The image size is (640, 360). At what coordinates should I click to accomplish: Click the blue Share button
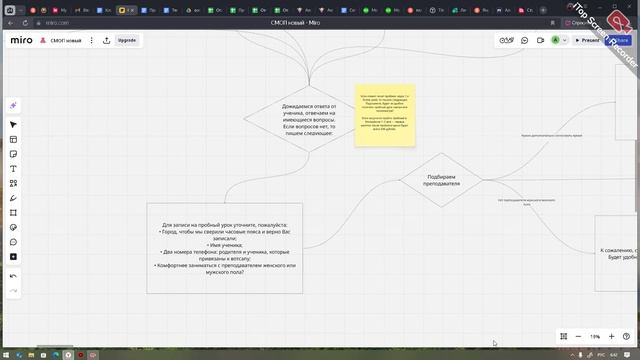pyautogui.click(x=619, y=40)
